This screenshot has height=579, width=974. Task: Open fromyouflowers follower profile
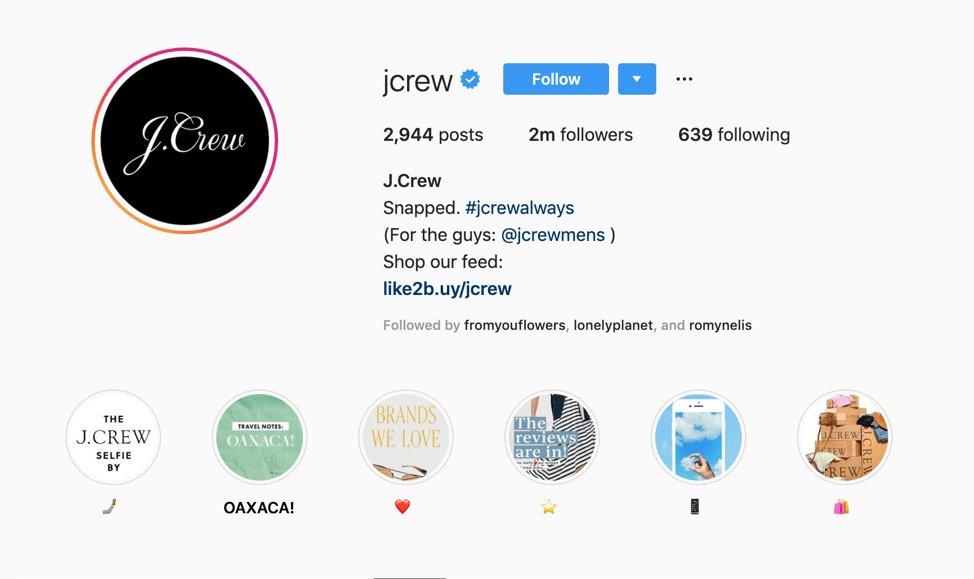point(514,326)
